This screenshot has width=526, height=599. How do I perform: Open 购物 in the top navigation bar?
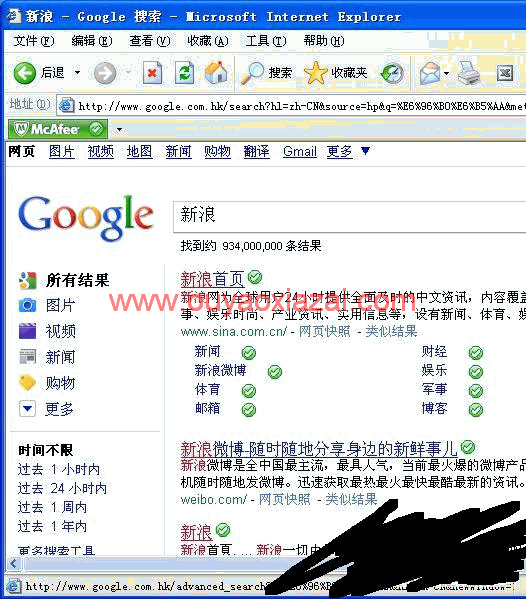(217, 152)
